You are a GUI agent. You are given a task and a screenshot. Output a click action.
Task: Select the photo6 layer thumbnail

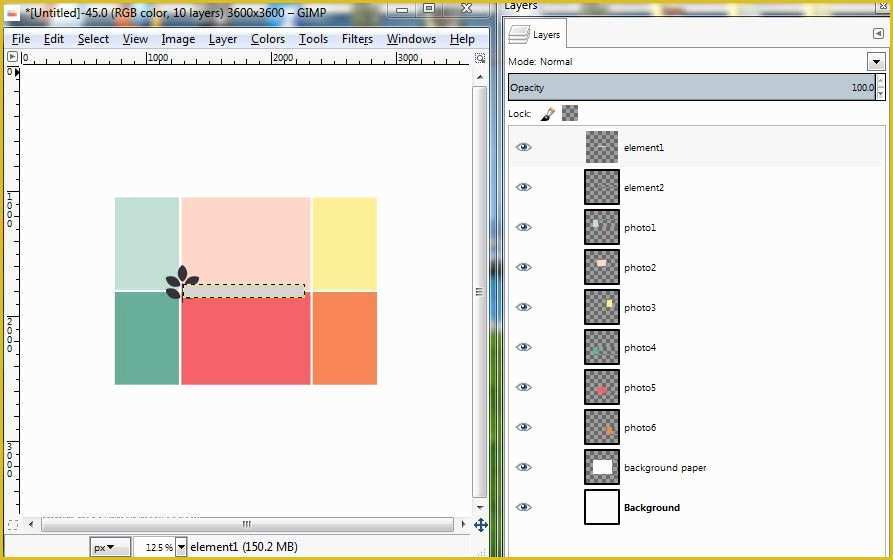[x=602, y=427]
